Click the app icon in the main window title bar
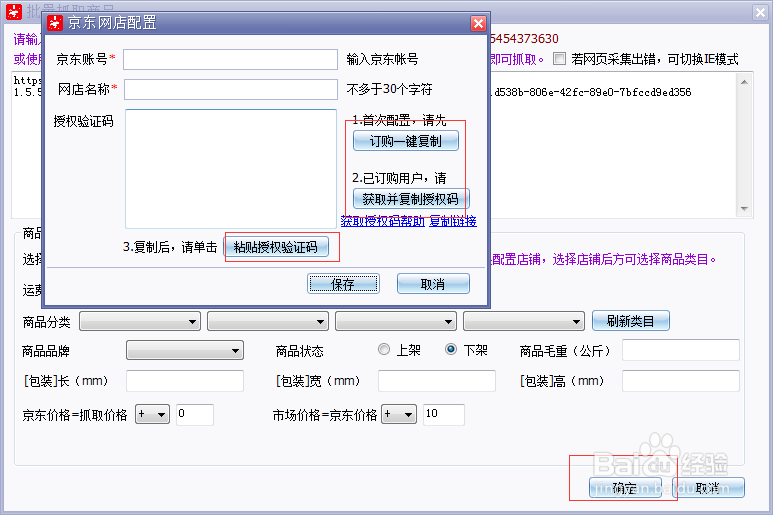The height and width of the screenshot is (515, 773). click(x=13, y=12)
